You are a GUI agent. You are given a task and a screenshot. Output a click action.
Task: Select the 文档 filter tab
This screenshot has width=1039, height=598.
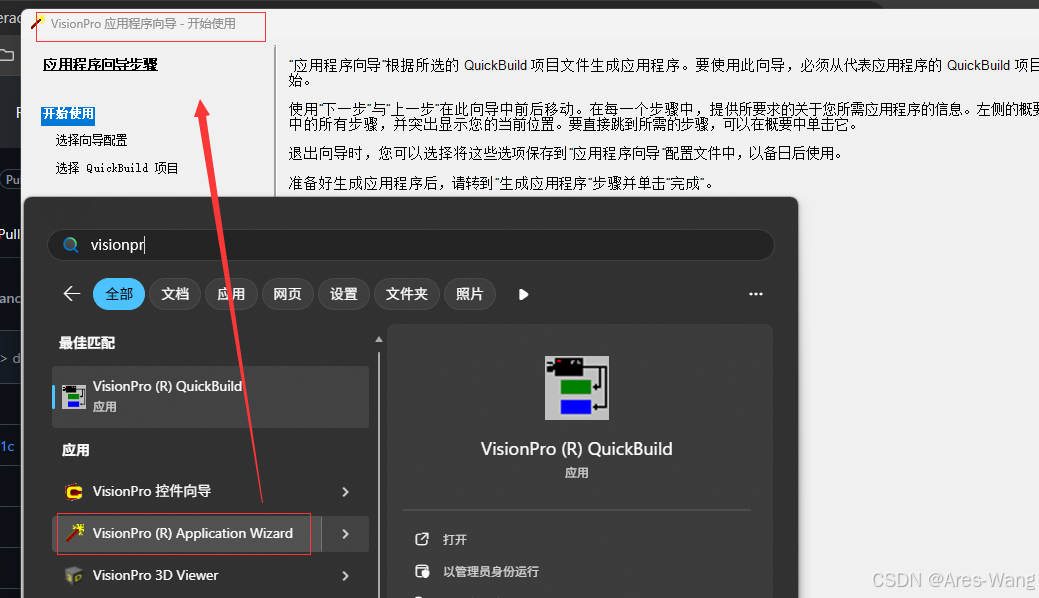175,294
